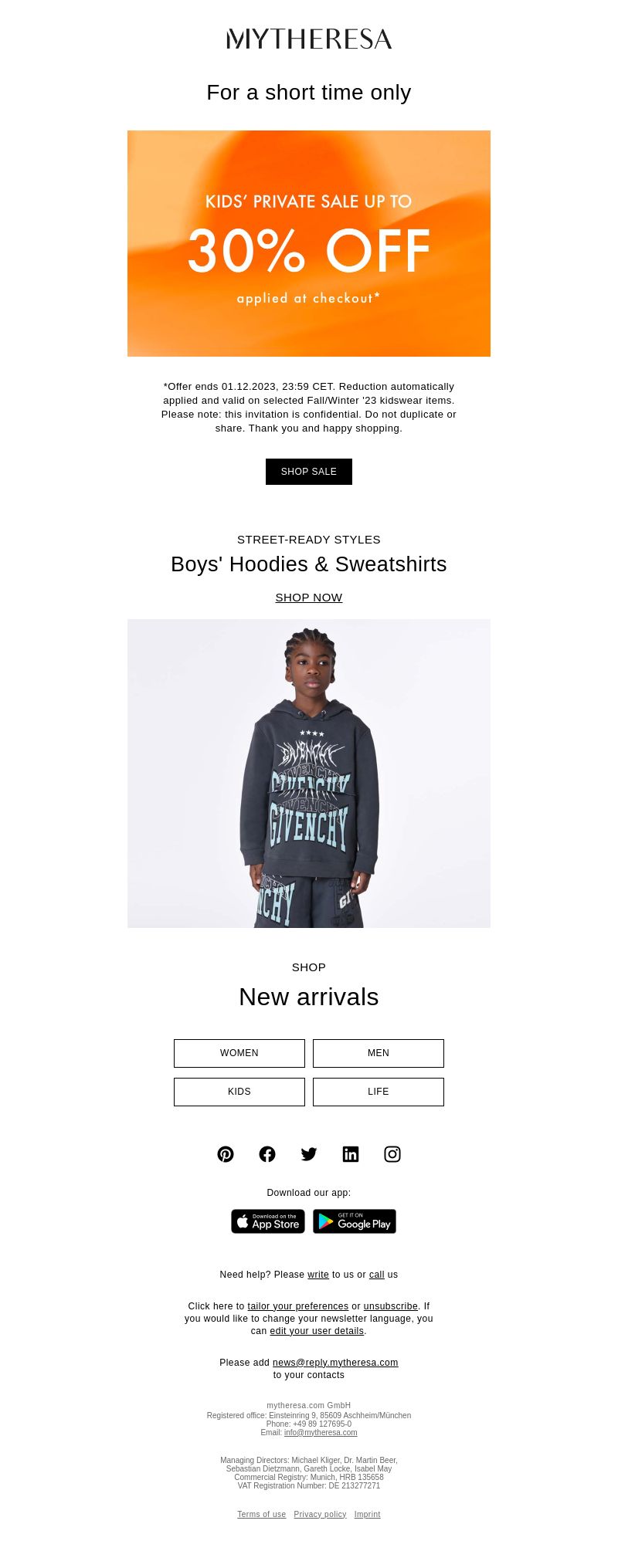Click the Givenchy hoodie boy photo
Screen dimensions: 618x1568
[x=309, y=774]
